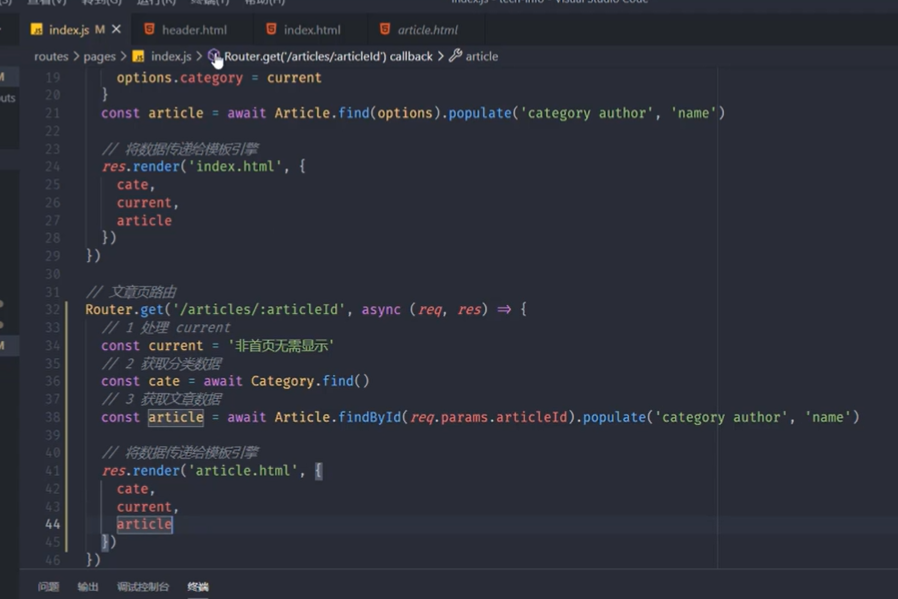Click 'Router' on line 32
This screenshot has height=599, width=898.
point(109,310)
